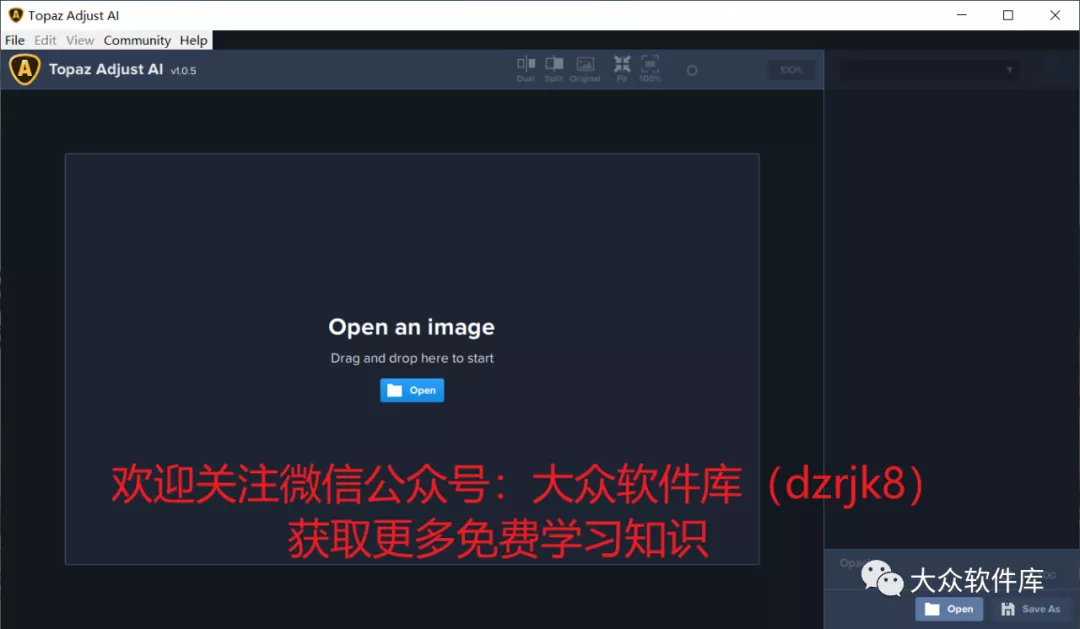Click the circular loading indicator in toolbar

[691, 70]
